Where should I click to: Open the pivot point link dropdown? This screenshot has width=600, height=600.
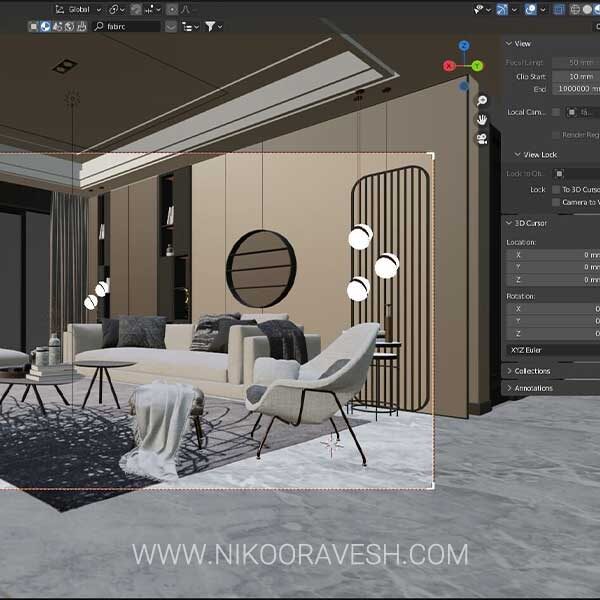pyautogui.click(x=116, y=10)
